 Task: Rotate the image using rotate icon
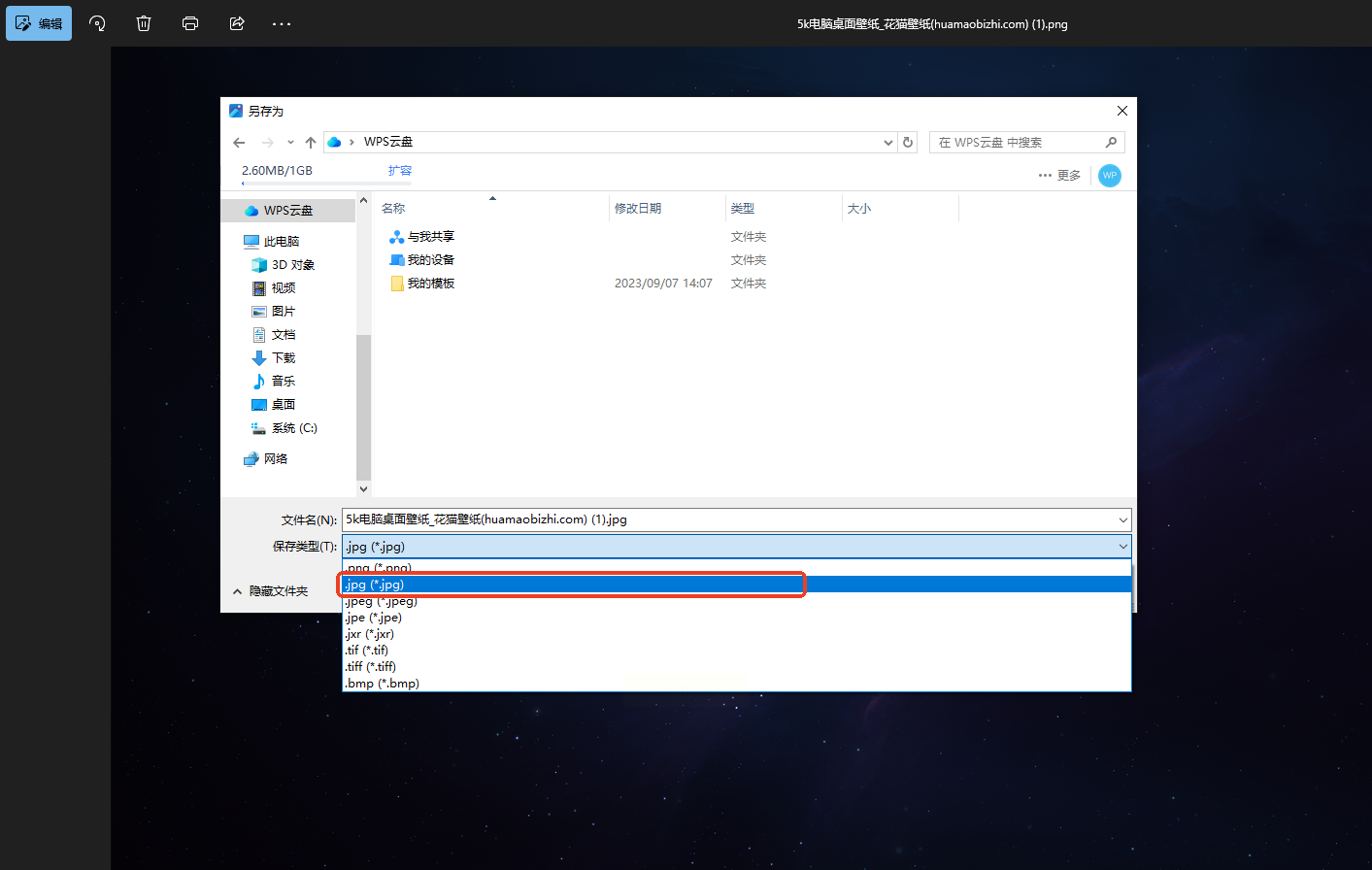point(97,23)
